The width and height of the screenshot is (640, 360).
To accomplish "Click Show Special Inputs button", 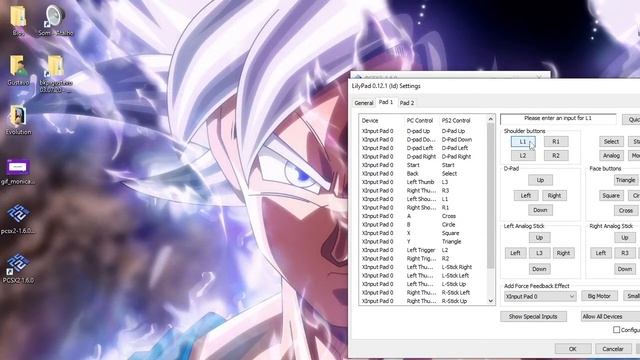I will pyautogui.click(x=533, y=316).
